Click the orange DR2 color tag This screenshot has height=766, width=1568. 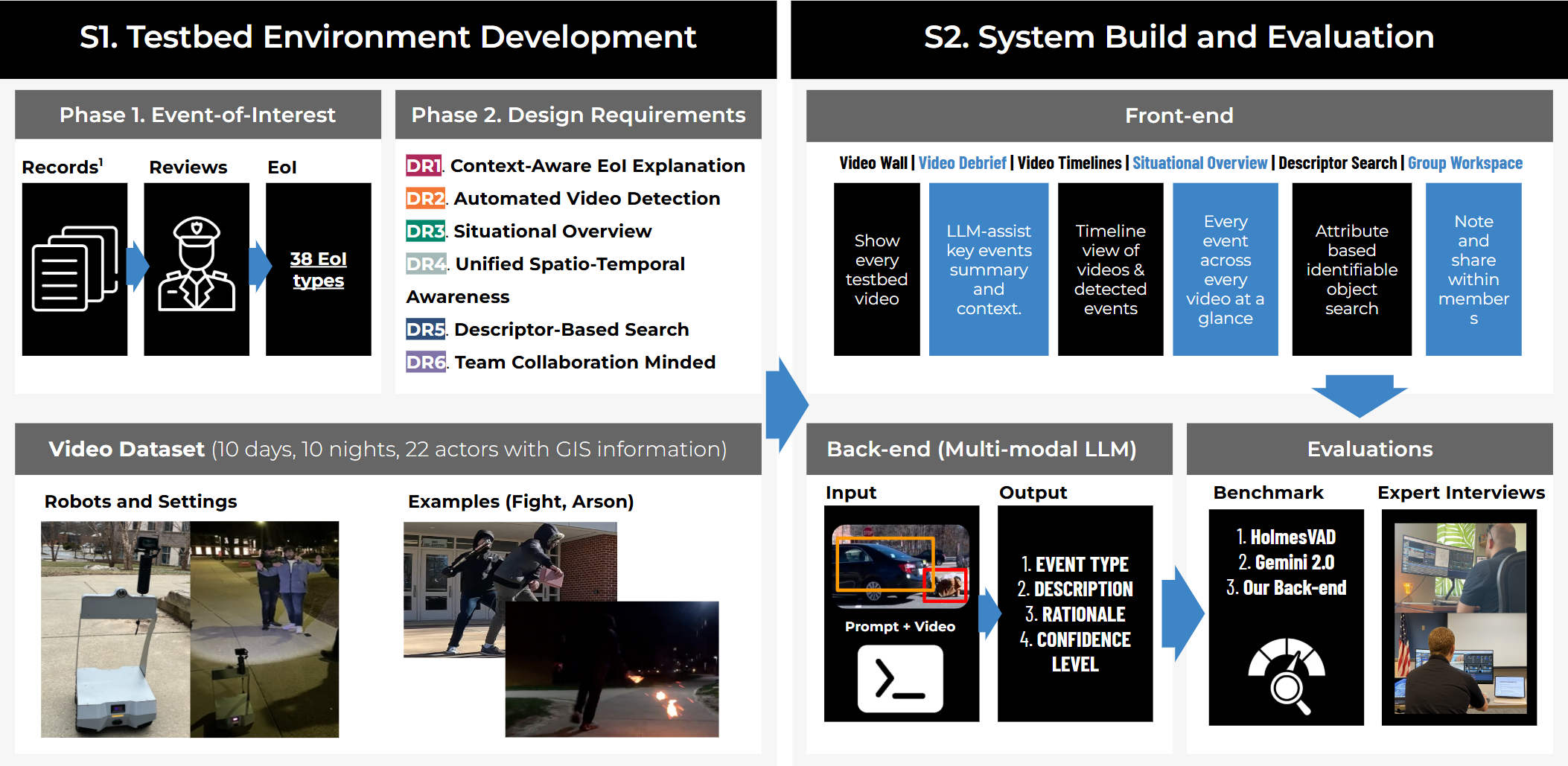pyautogui.click(x=425, y=198)
